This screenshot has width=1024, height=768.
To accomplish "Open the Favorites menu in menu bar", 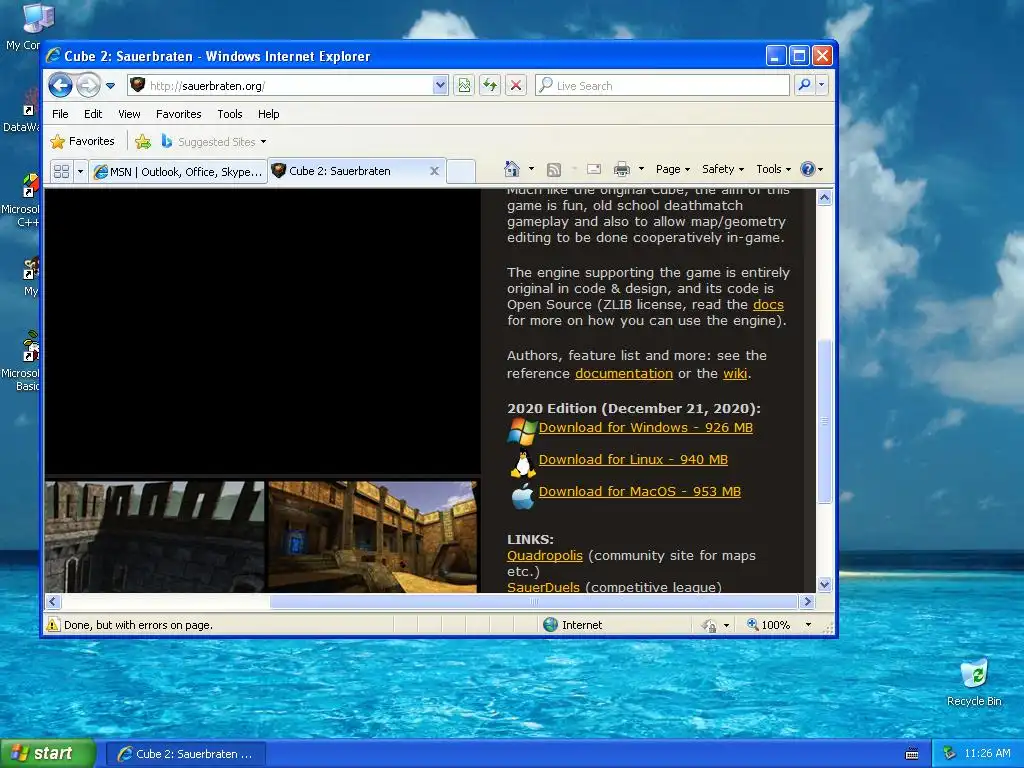I will pos(178,114).
